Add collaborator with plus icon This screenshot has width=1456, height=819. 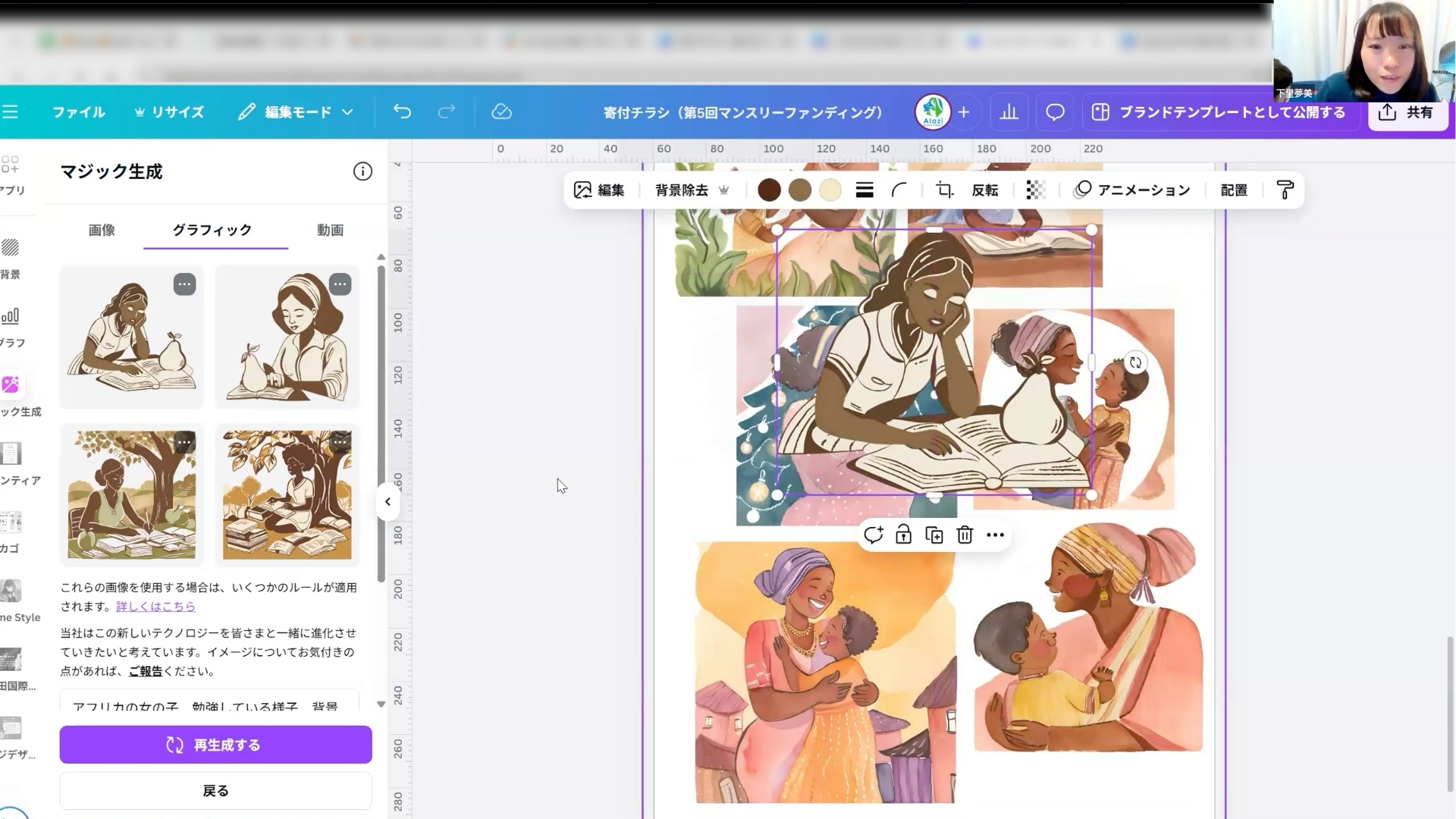(964, 112)
